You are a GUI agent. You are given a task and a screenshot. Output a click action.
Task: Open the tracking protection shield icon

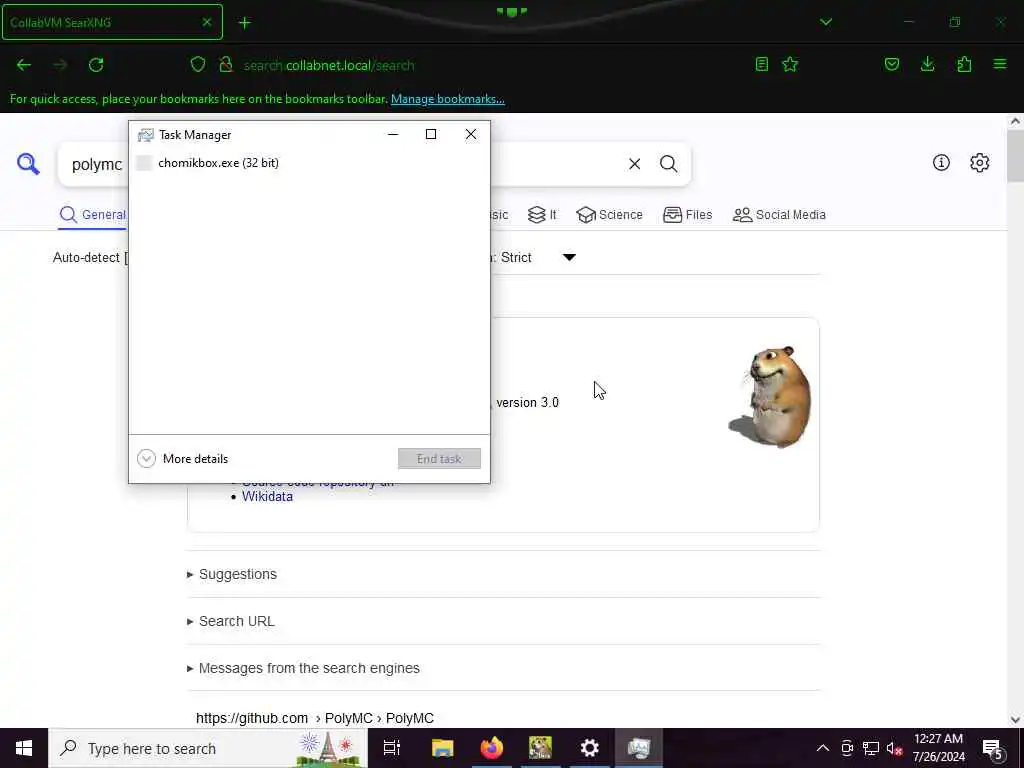(197, 64)
